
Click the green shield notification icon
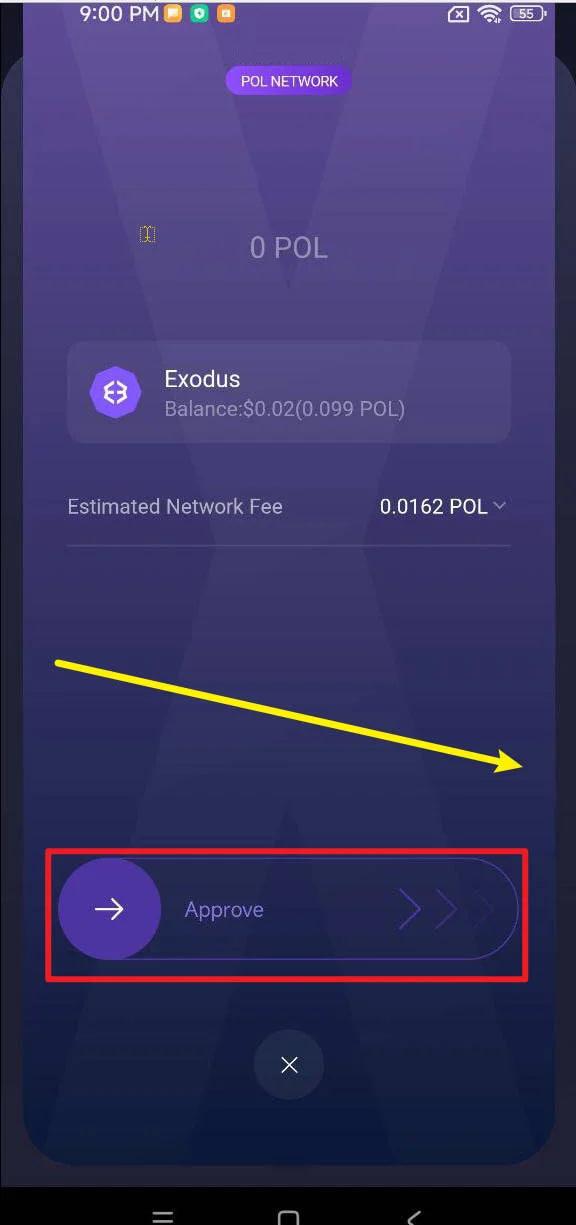pyautogui.click(x=200, y=14)
